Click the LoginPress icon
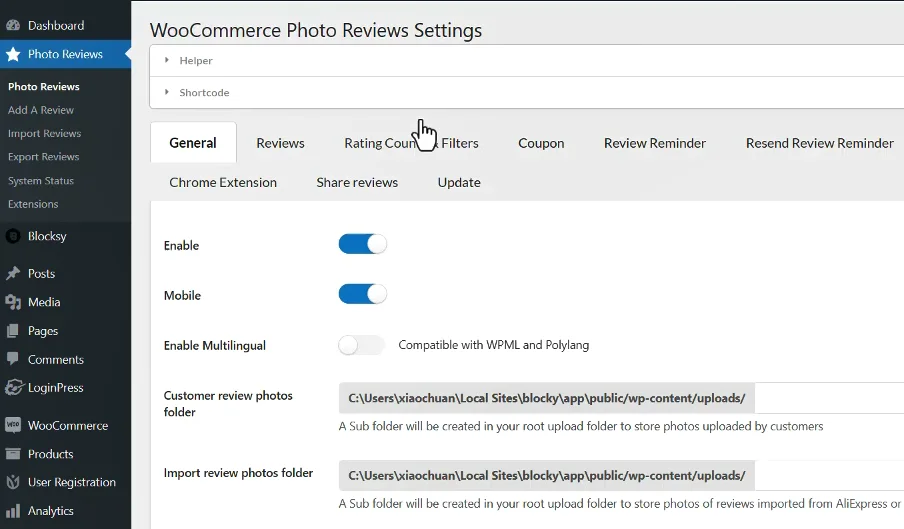This screenshot has width=904, height=529. coord(14,387)
